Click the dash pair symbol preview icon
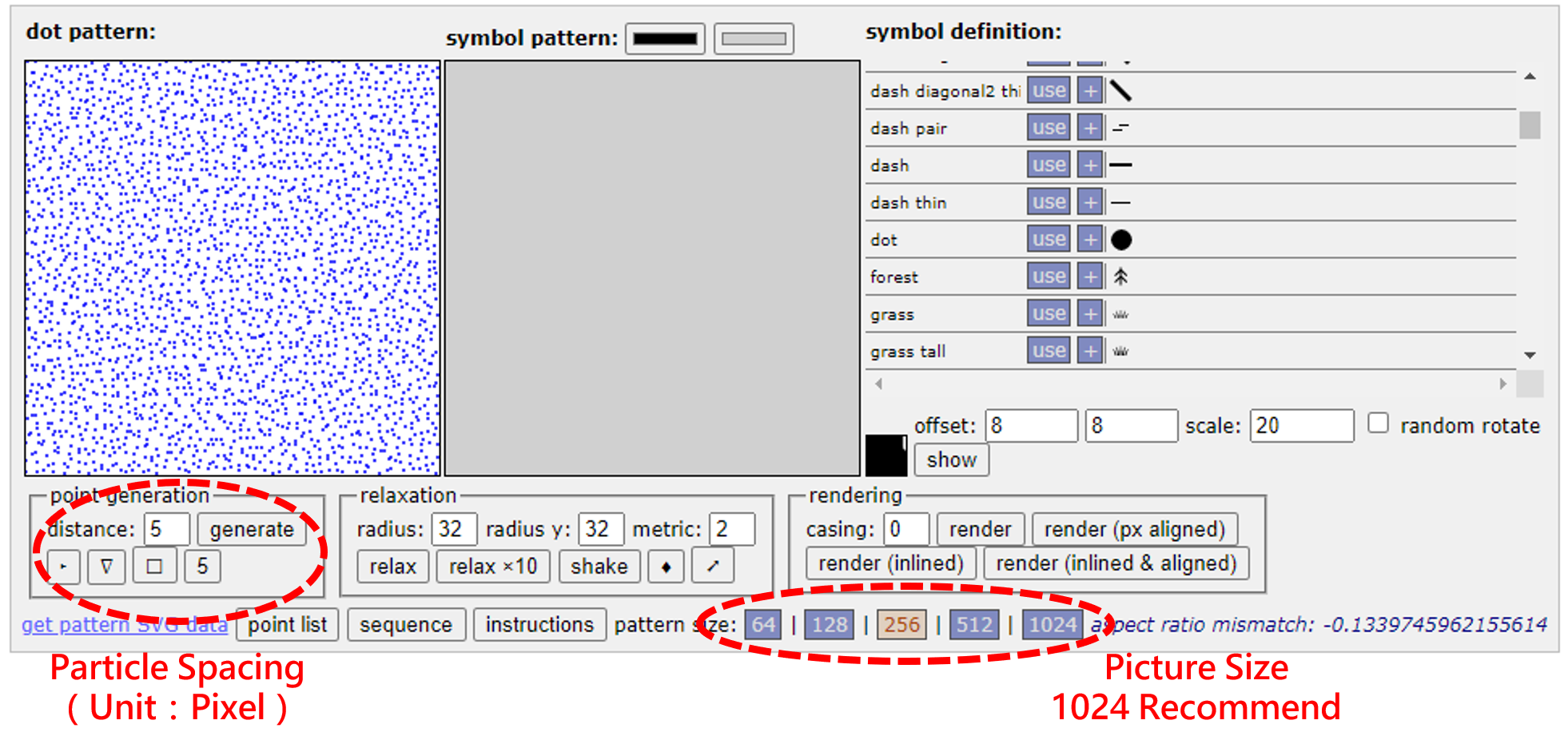The image size is (1568, 748). 1120,127
